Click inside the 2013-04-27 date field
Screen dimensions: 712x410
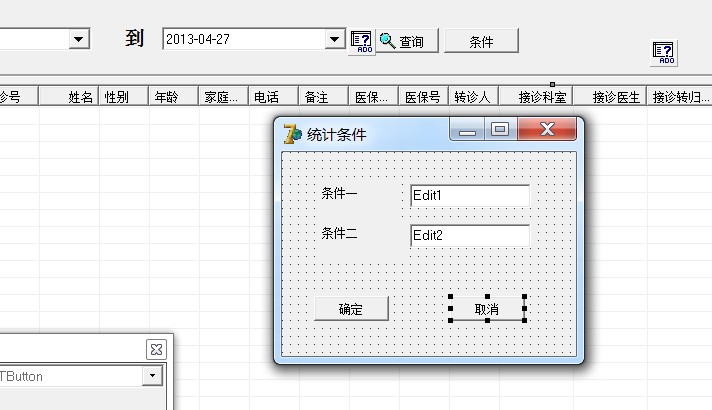tap(244, 39)
